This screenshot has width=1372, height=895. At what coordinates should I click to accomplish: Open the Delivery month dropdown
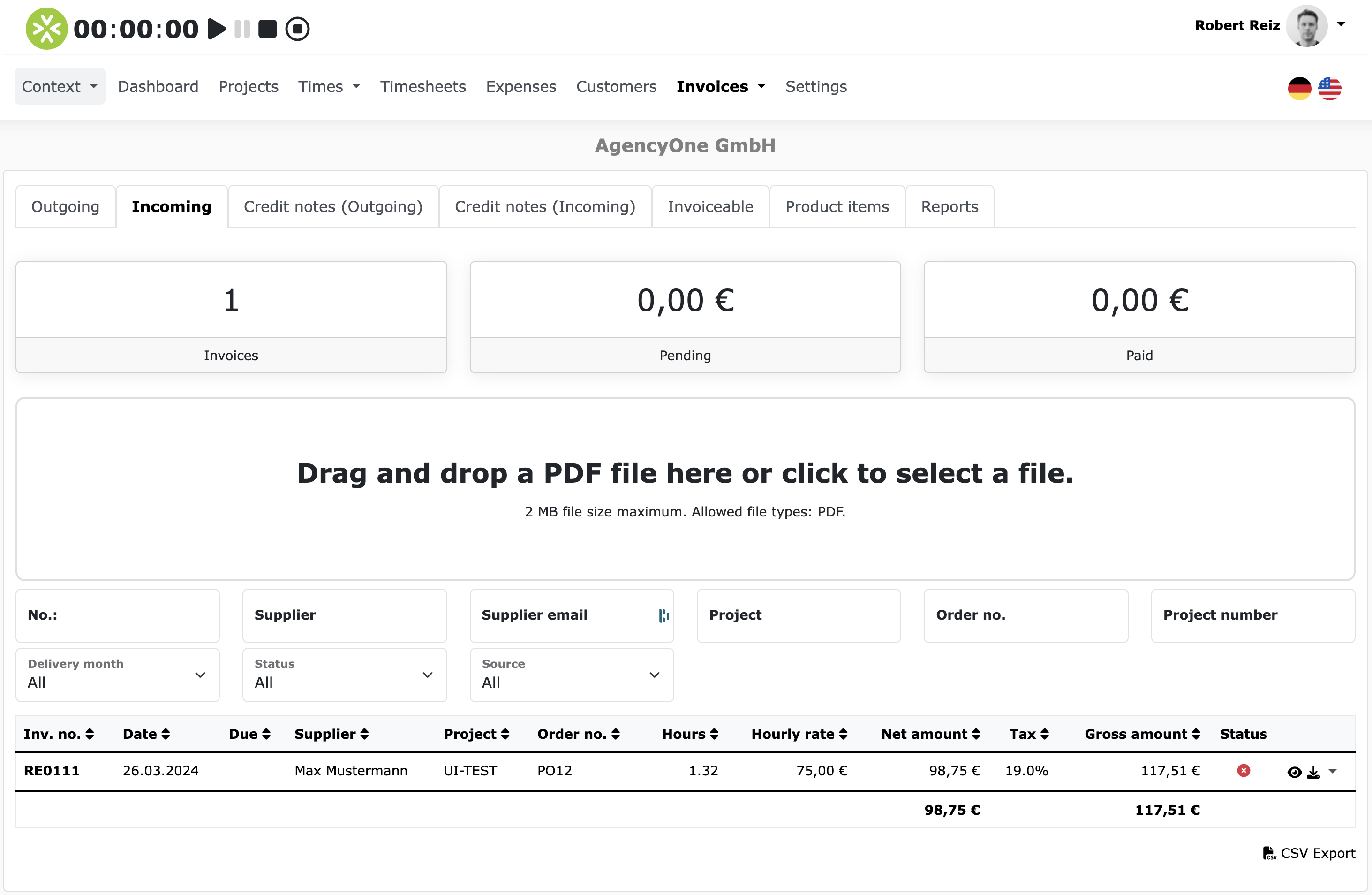118,675
